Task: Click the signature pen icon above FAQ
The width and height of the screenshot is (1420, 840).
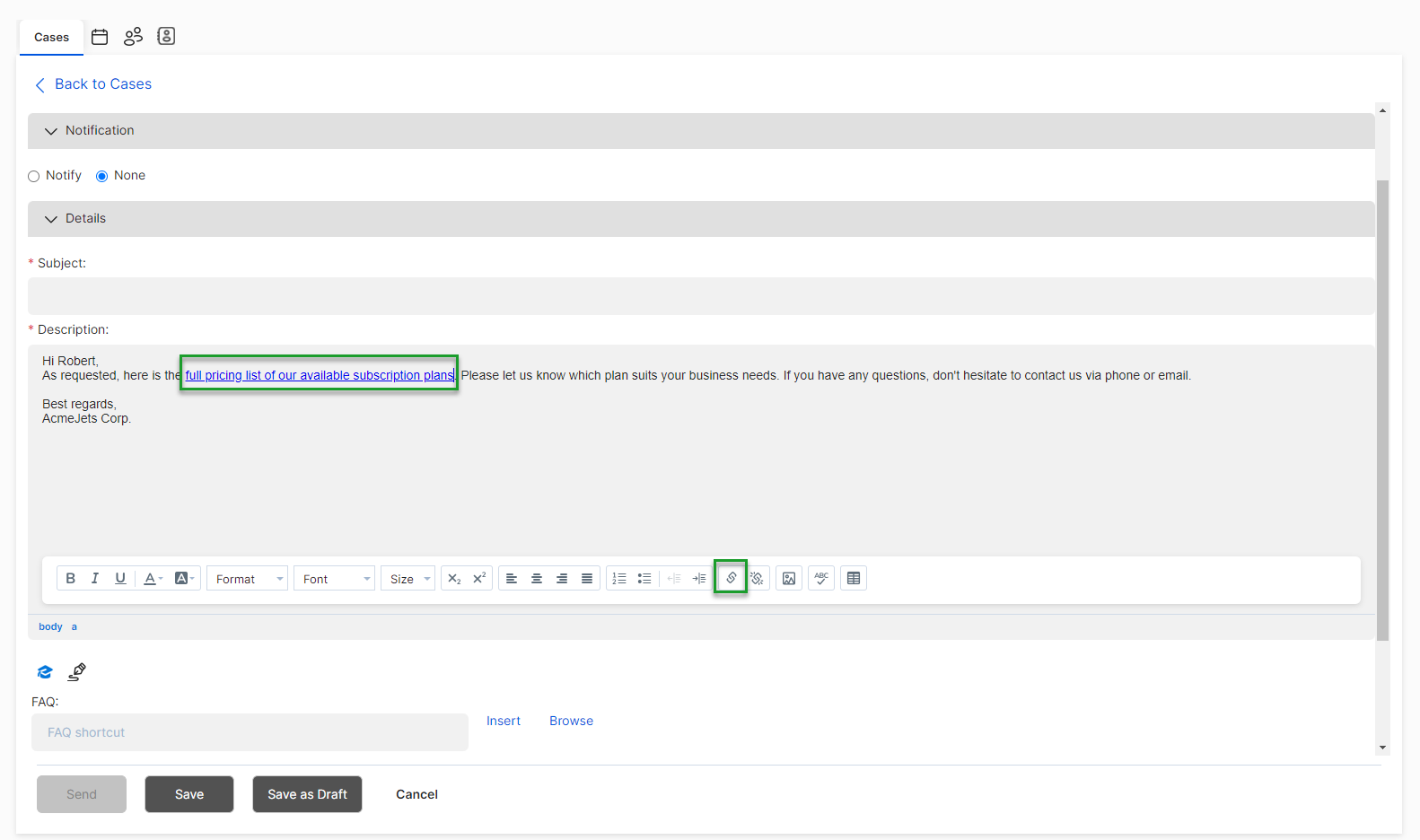Action: point(77,671)
